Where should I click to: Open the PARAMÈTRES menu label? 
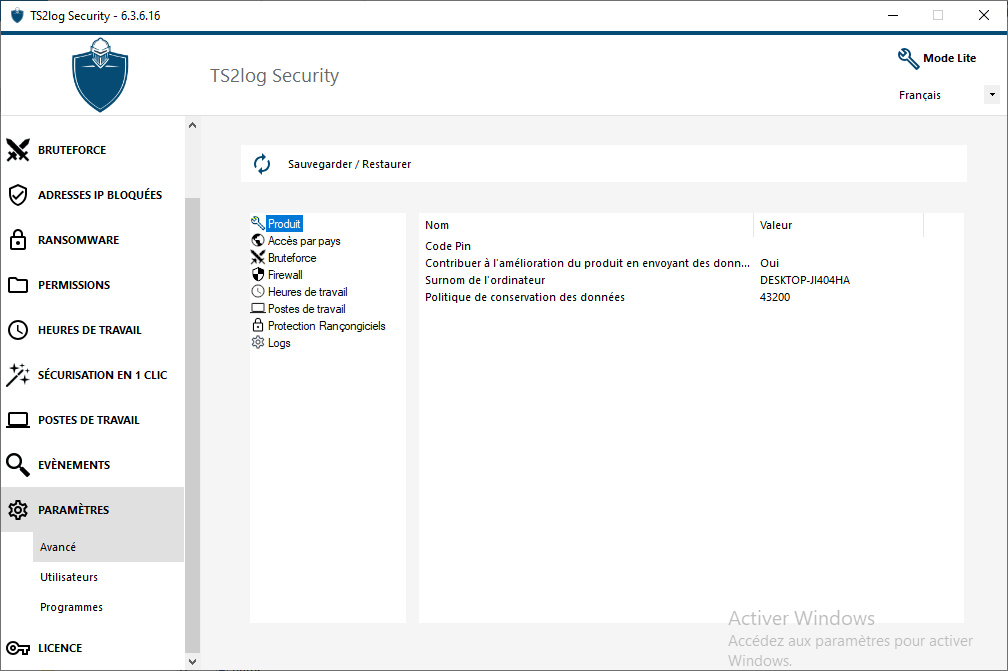pos(73,510)
